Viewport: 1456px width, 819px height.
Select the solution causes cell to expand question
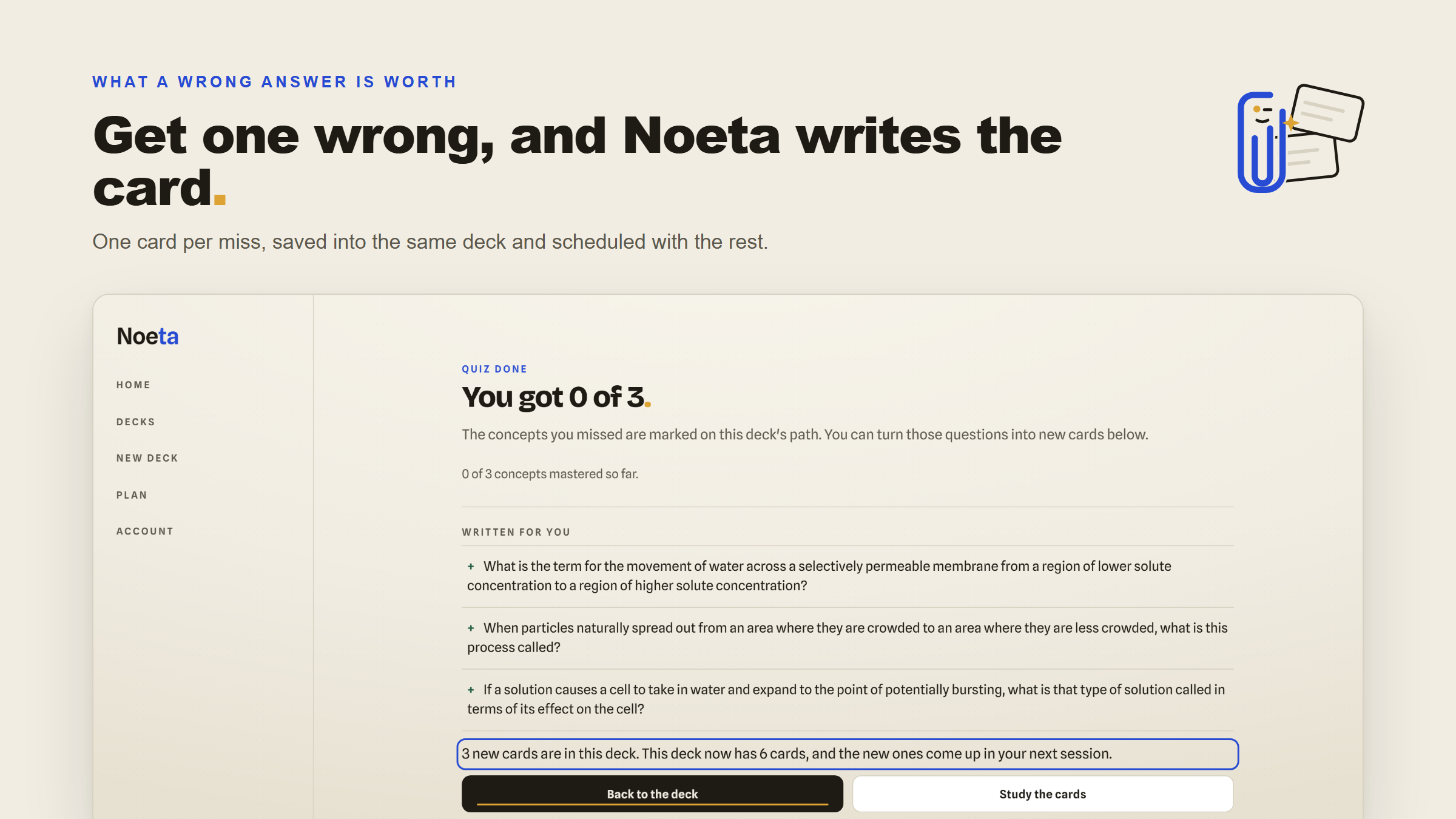(x=846, y=699)
